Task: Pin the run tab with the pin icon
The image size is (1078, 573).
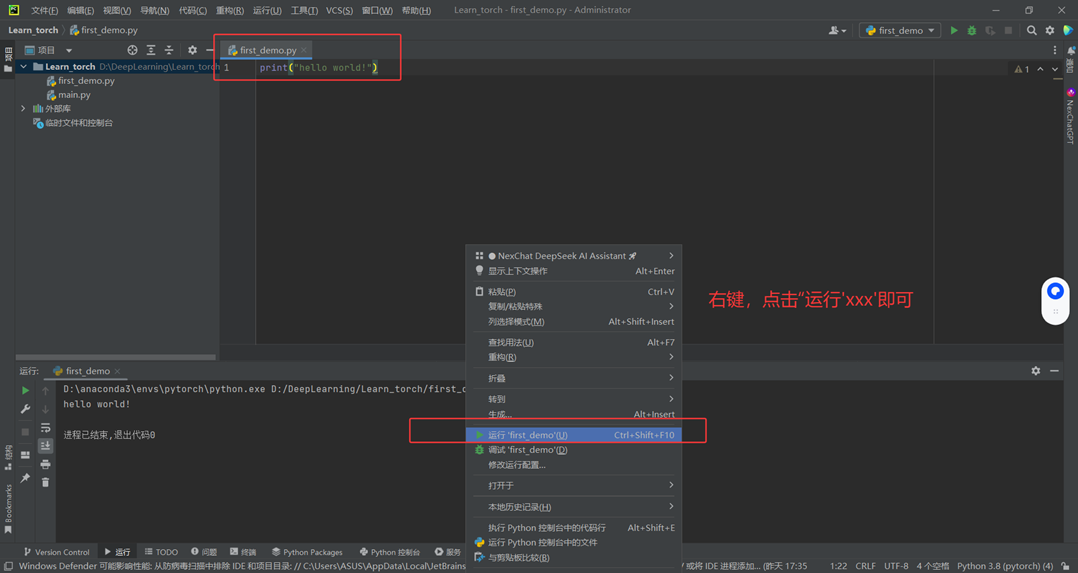Action: click(x=25, y=477)
